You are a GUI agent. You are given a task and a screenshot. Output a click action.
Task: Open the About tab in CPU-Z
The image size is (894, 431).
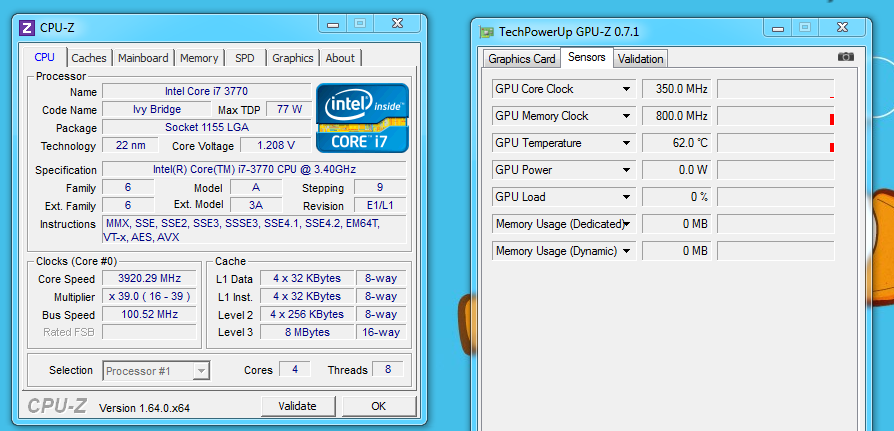(340, 58)
